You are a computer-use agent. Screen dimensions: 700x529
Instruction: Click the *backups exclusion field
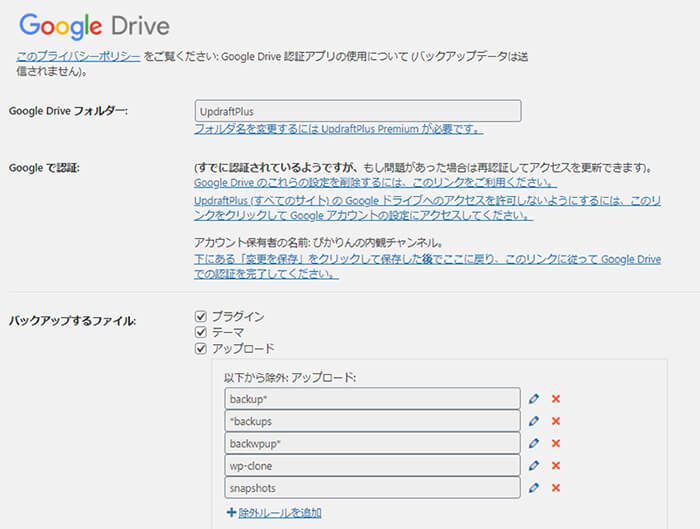click(x=372, y=421)
